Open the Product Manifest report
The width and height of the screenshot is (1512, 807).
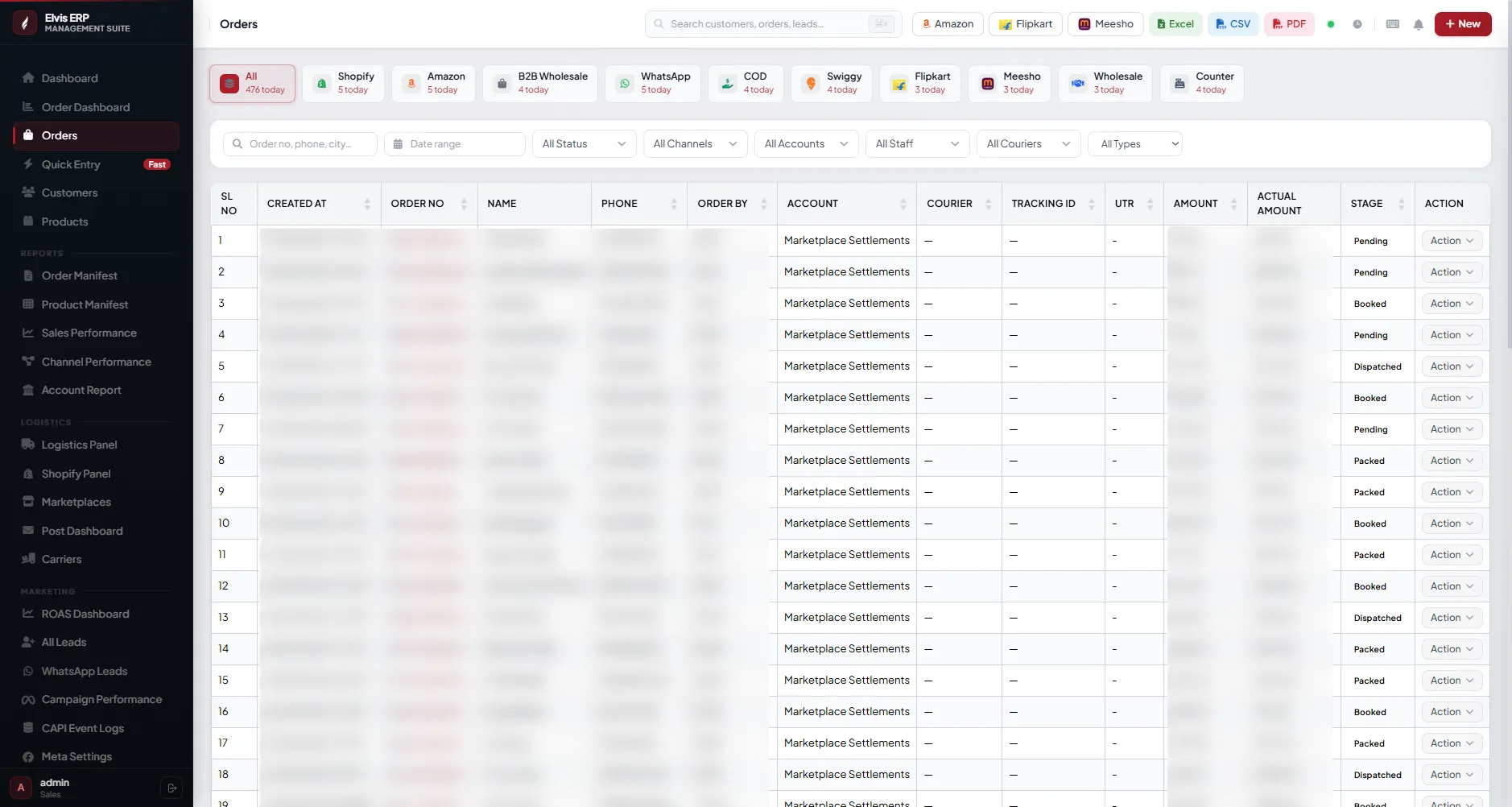[x=96, y=304]
